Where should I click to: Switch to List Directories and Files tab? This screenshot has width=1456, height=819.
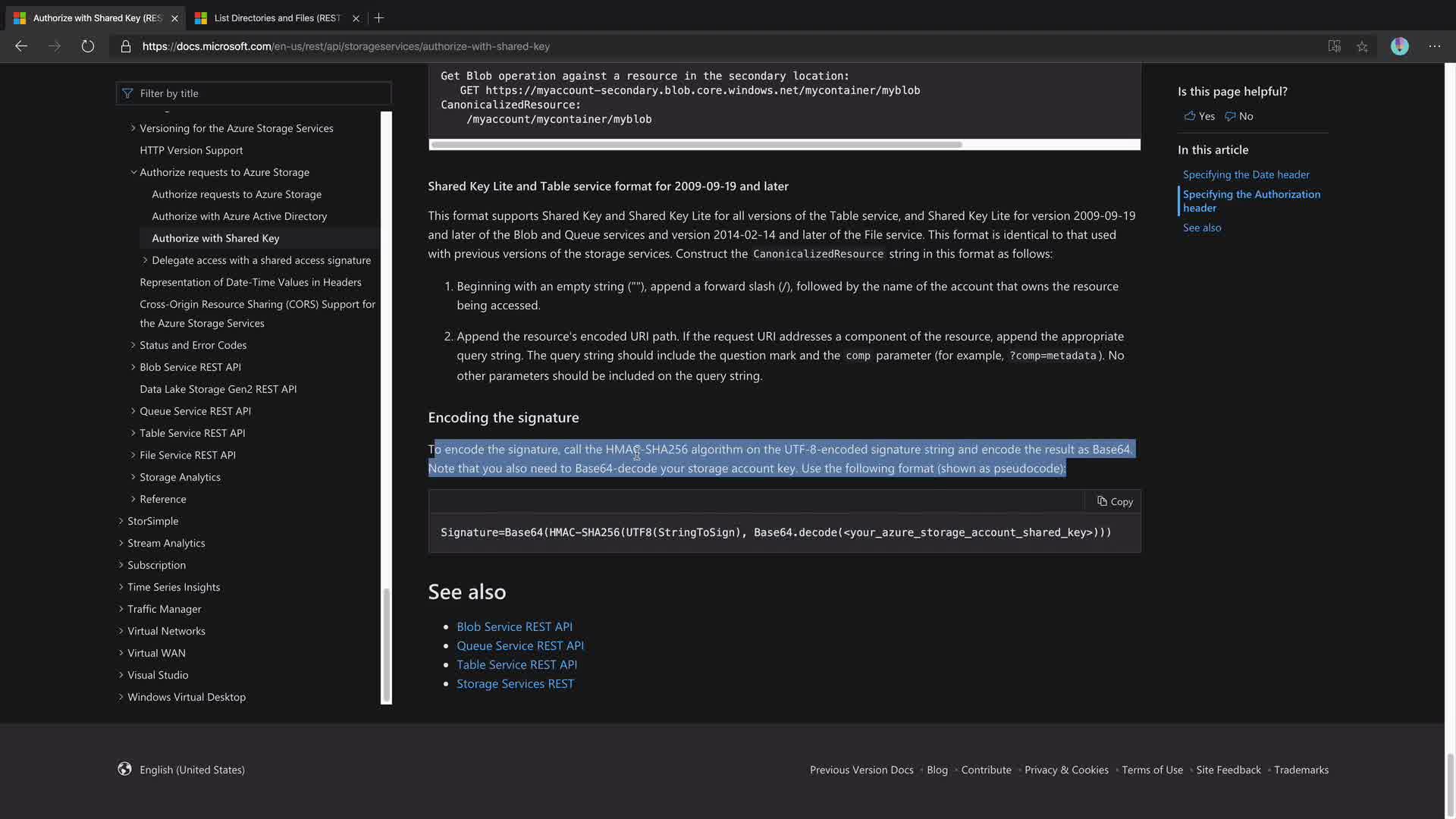[x=277, y=17]
